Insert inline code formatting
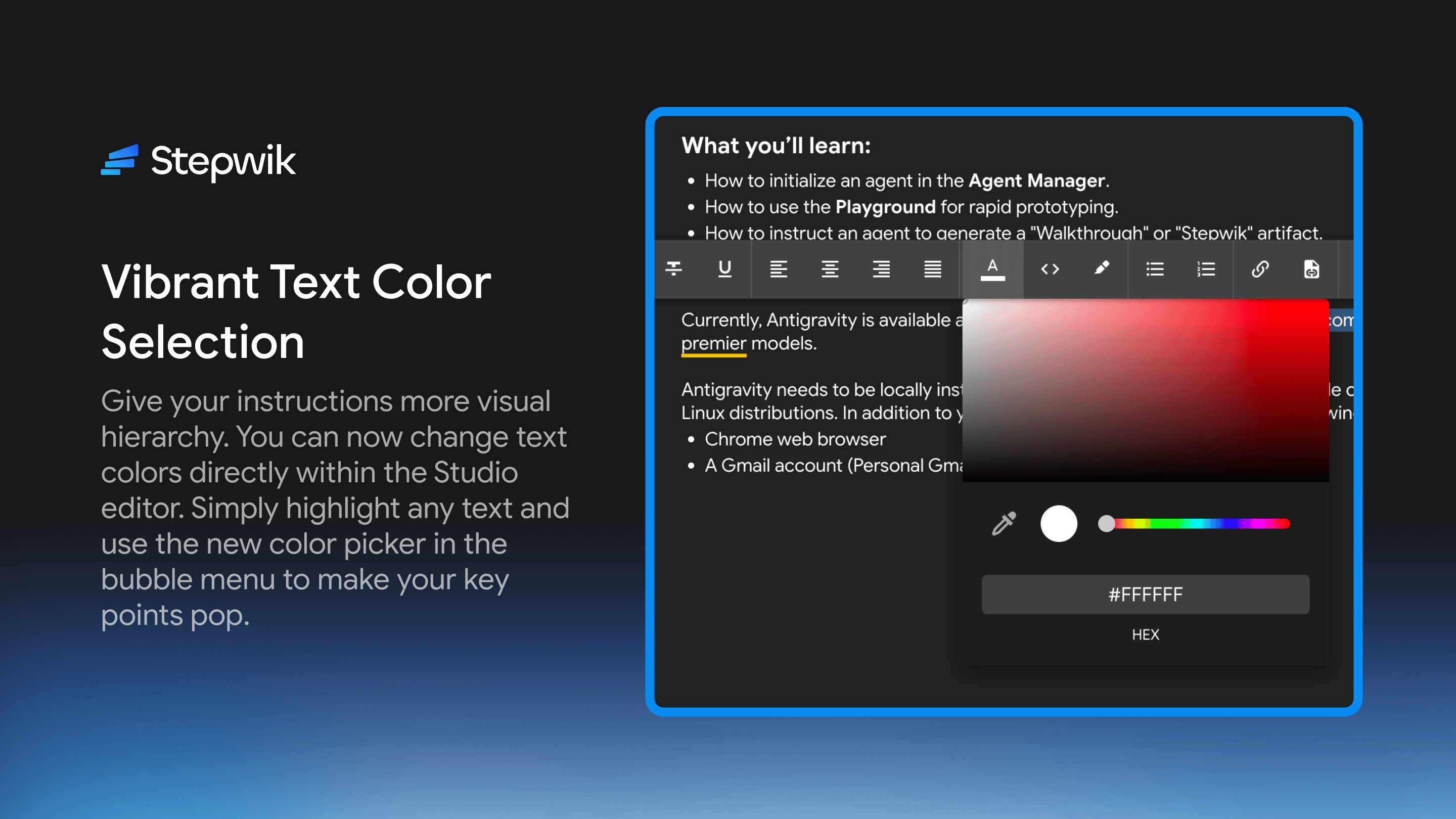1456x819 pixels. [1050, 269]
